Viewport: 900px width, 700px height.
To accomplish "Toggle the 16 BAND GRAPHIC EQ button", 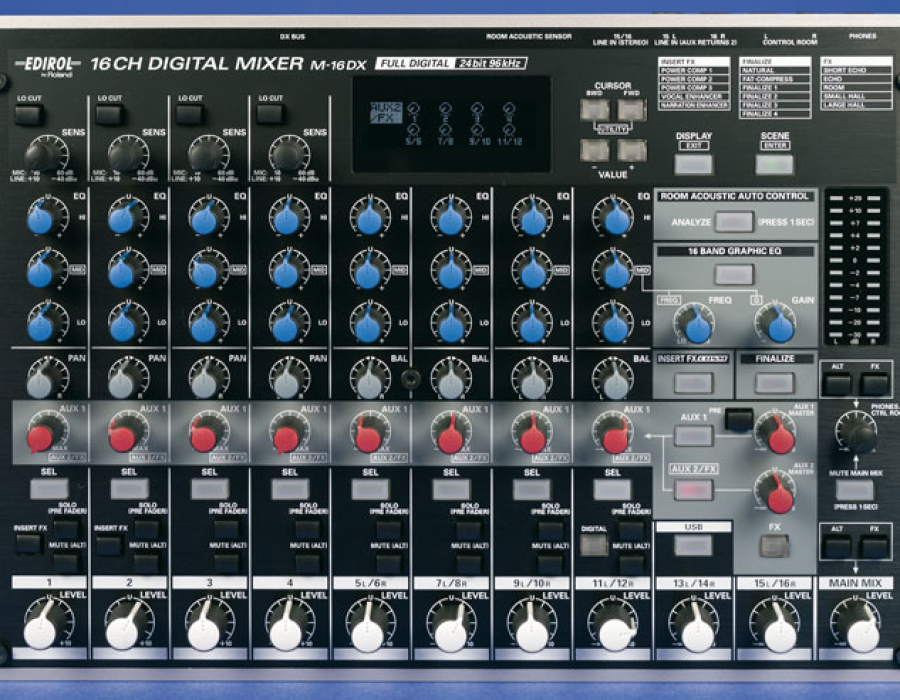I will [734, 274].
